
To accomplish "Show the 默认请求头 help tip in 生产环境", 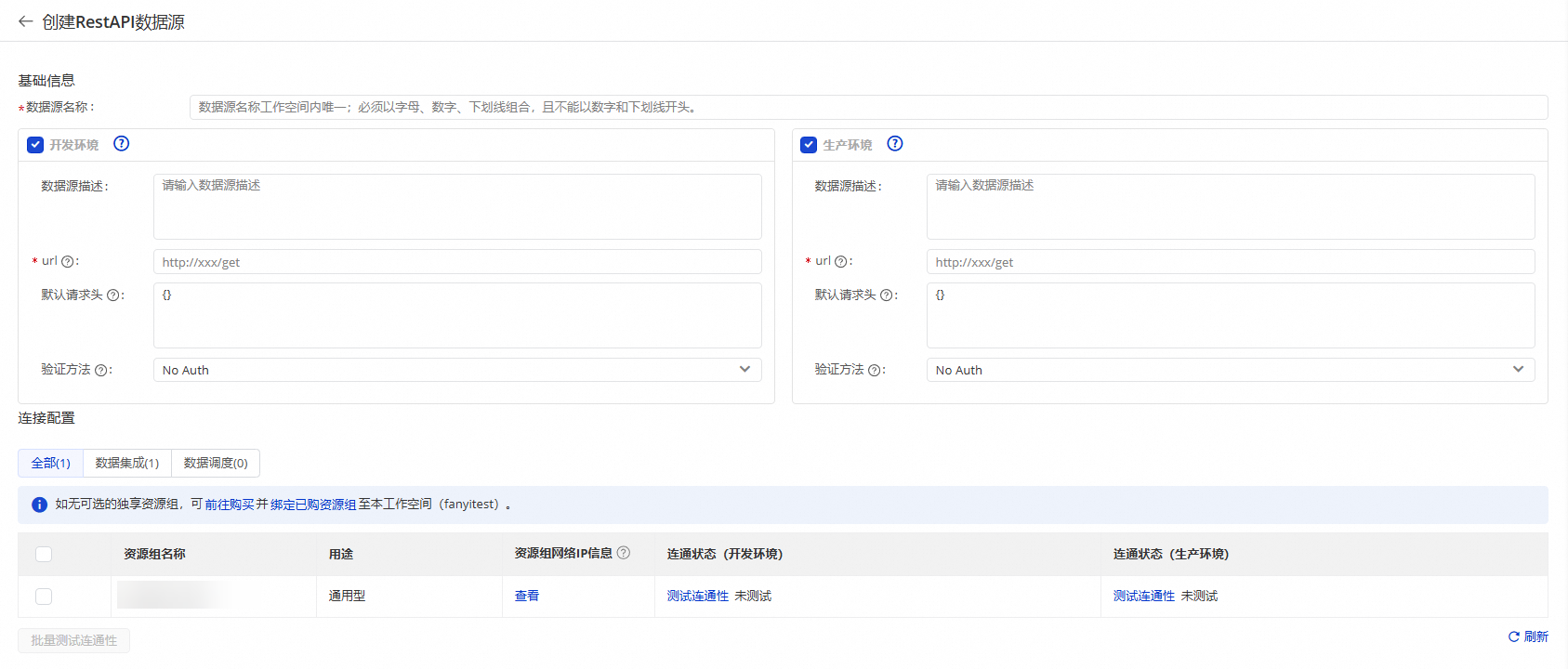I will [x=887, y=295].
